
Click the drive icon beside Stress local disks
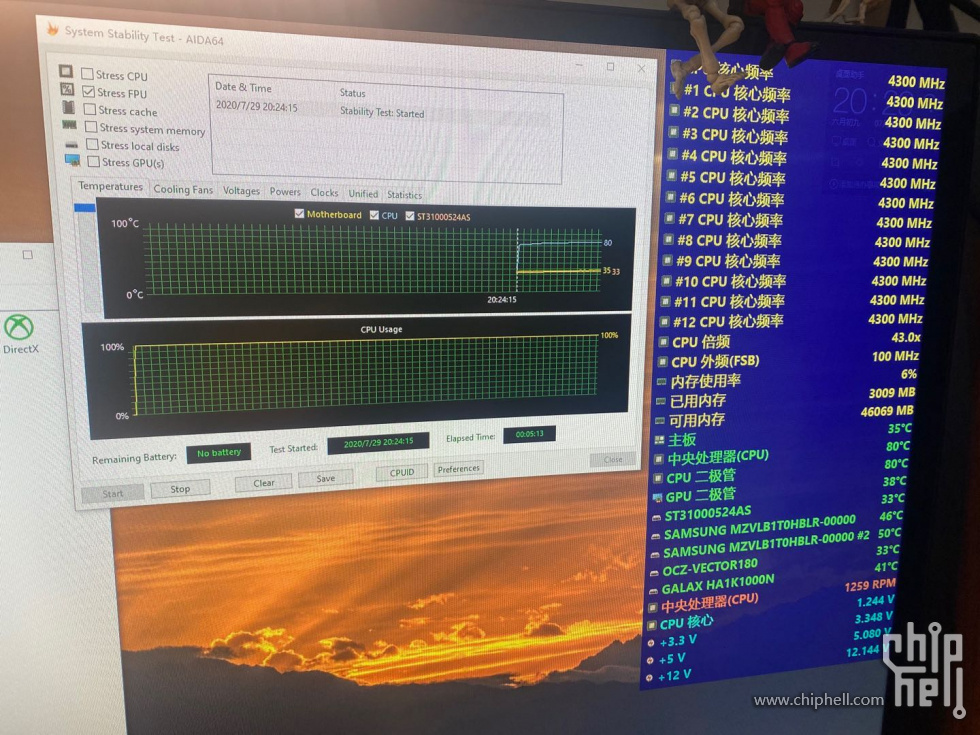tap(71, 144)
